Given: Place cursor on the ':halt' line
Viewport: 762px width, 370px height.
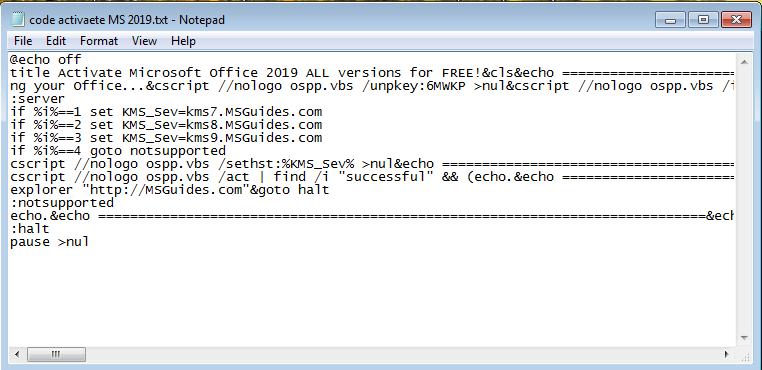Looking at the screenshot, I should (30, 229).
